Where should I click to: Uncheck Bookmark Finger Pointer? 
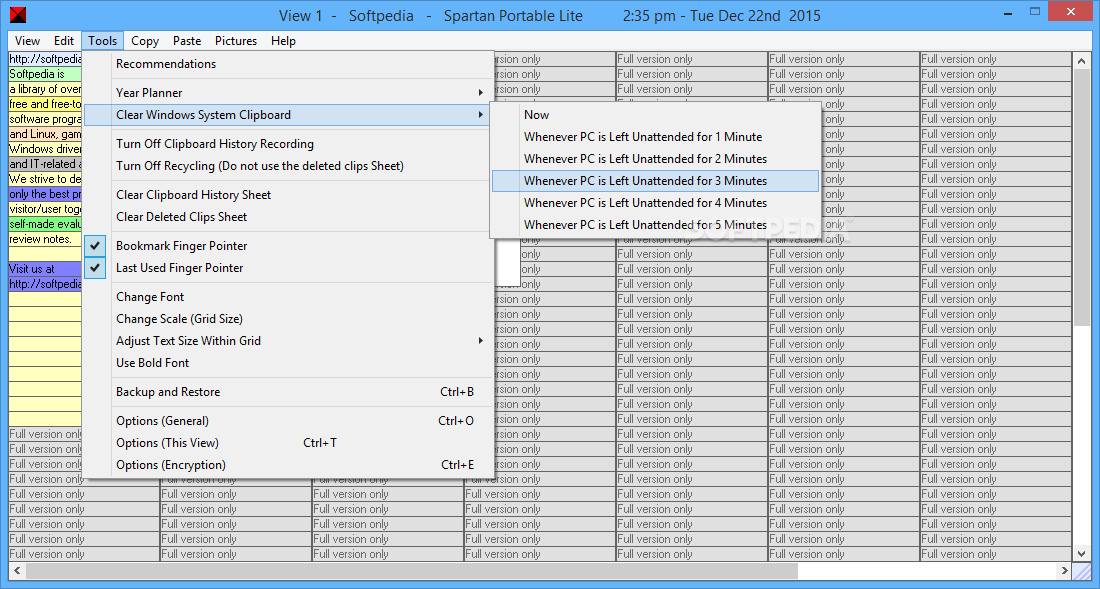tap(288, 245)
